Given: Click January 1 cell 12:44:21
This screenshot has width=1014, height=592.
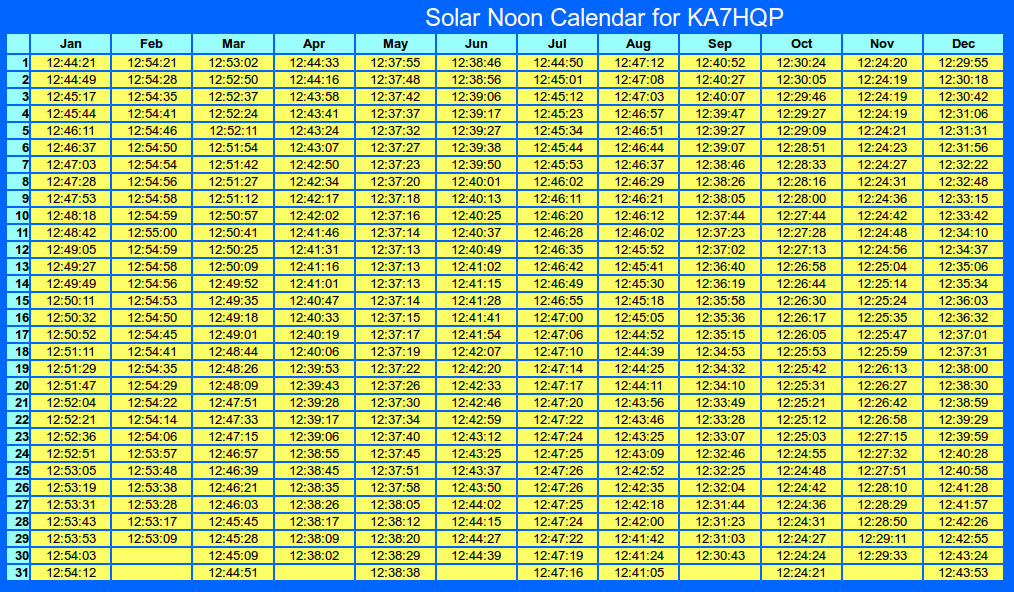Looking at the screenshot, I should click(x=70, y=63).
